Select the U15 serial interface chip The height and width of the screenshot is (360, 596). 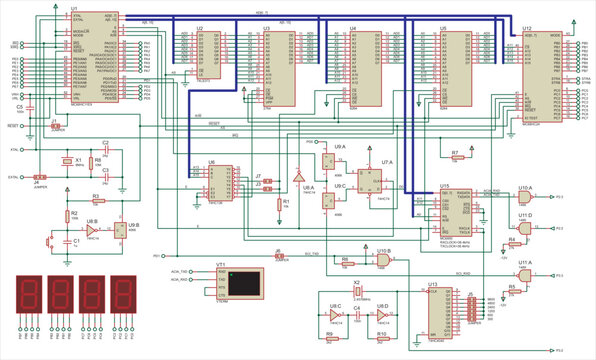(456, 212)
